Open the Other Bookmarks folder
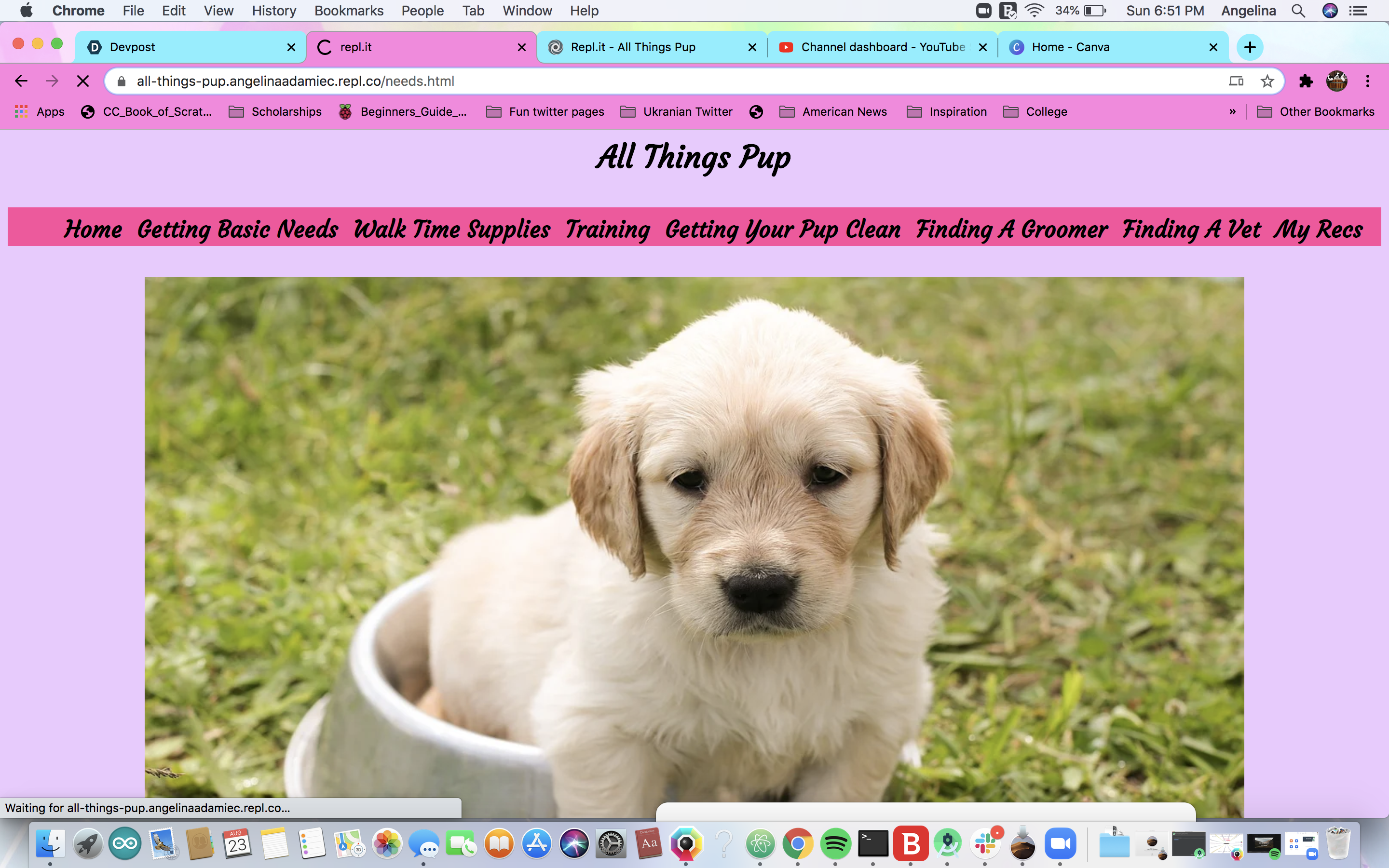1389x868 pixels. (1316, 111)
